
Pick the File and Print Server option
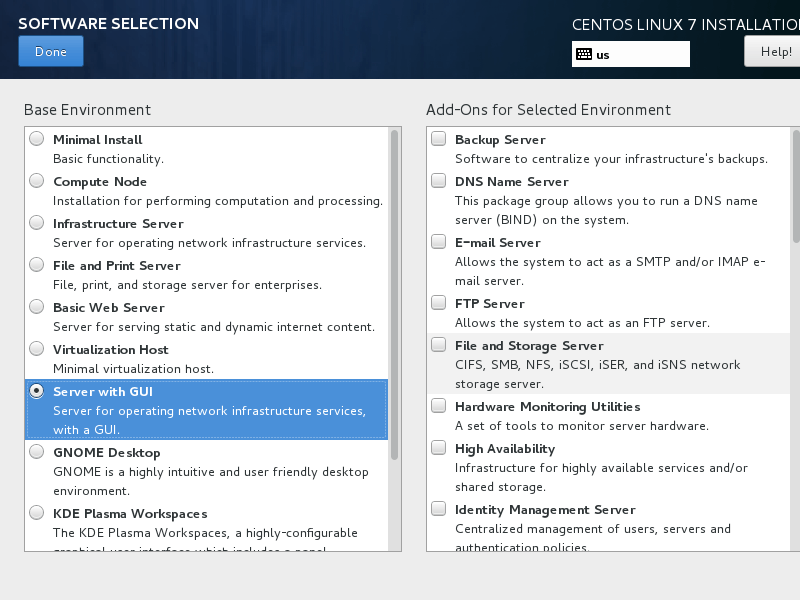pos(36,265)
